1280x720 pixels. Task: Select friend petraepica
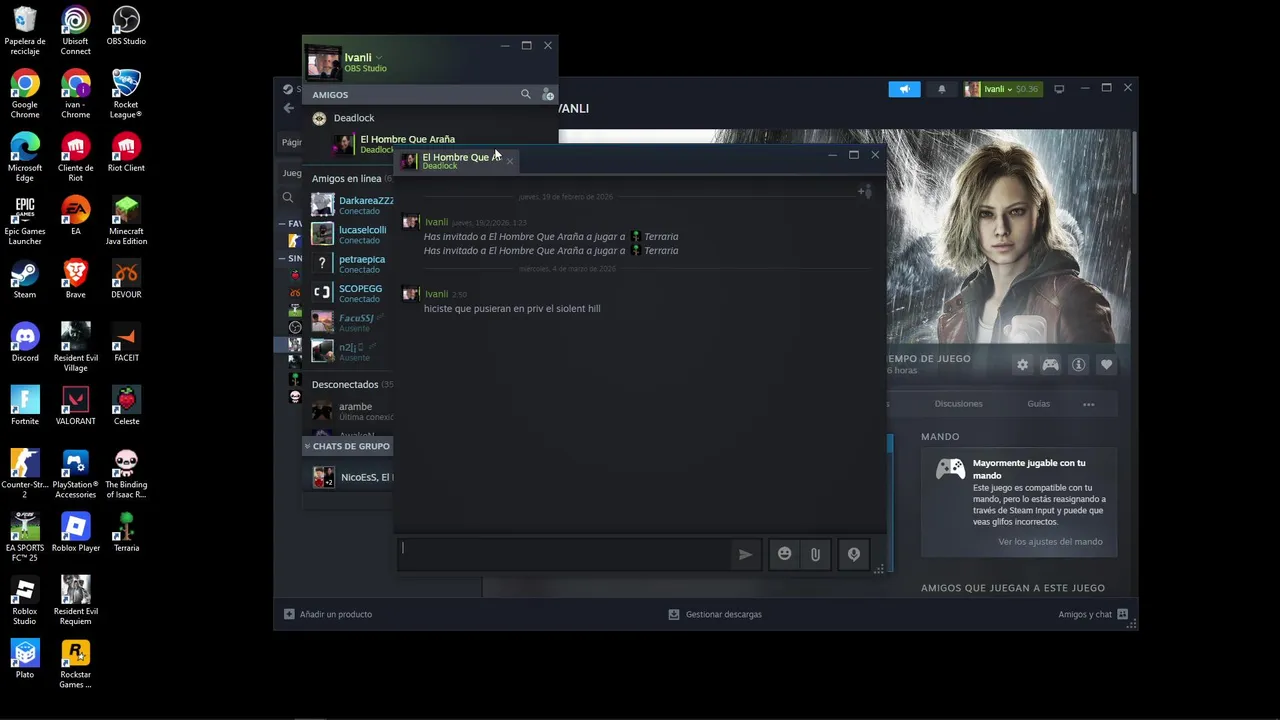point(352,263)
